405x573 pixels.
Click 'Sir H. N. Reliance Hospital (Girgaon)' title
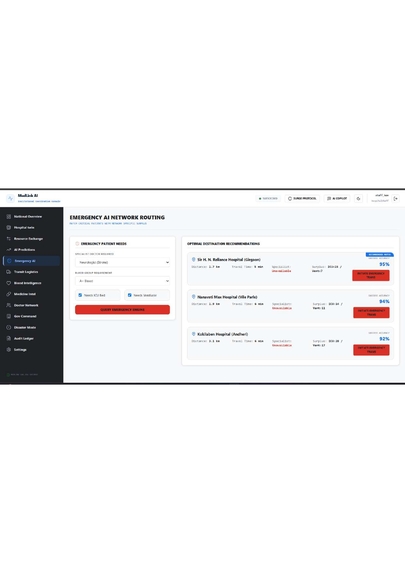tap(229, 259)
